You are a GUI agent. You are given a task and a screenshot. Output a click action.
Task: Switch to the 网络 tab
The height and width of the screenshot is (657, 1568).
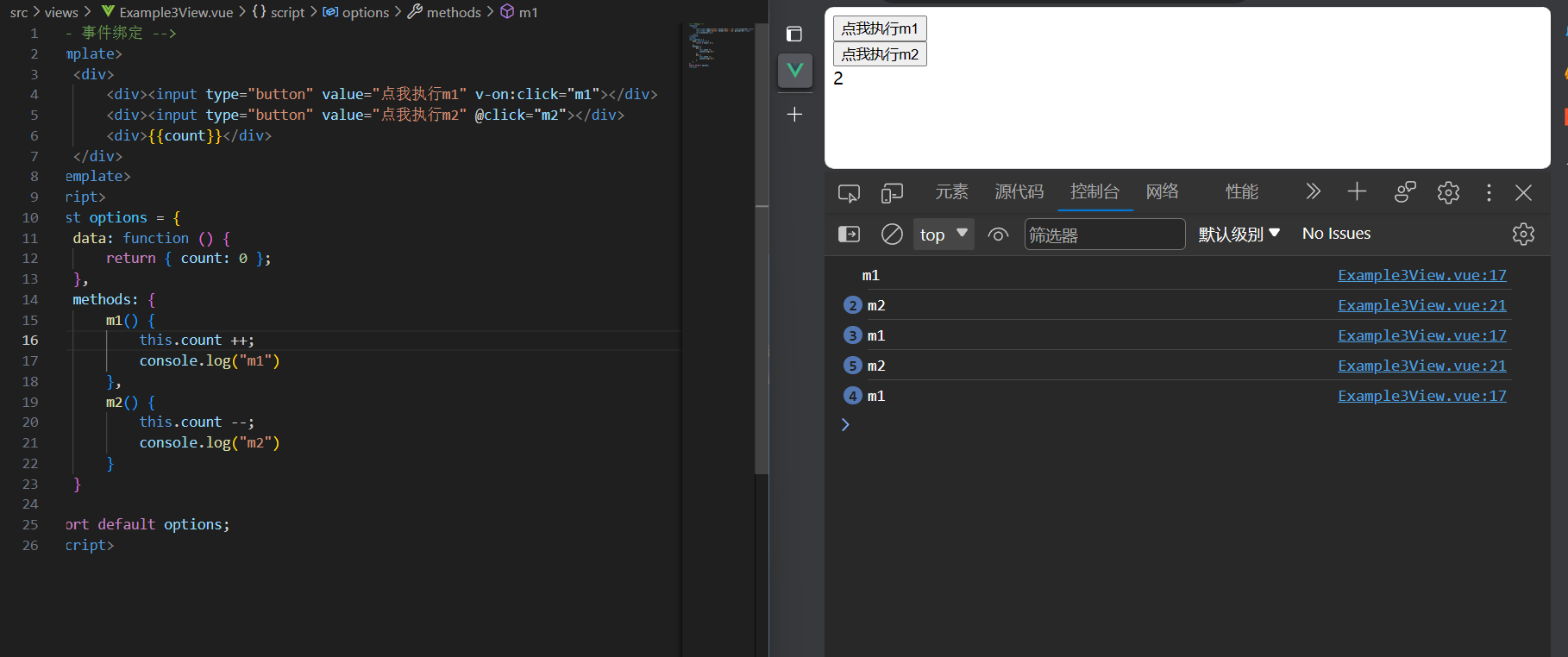click(x=1162, y=192)
